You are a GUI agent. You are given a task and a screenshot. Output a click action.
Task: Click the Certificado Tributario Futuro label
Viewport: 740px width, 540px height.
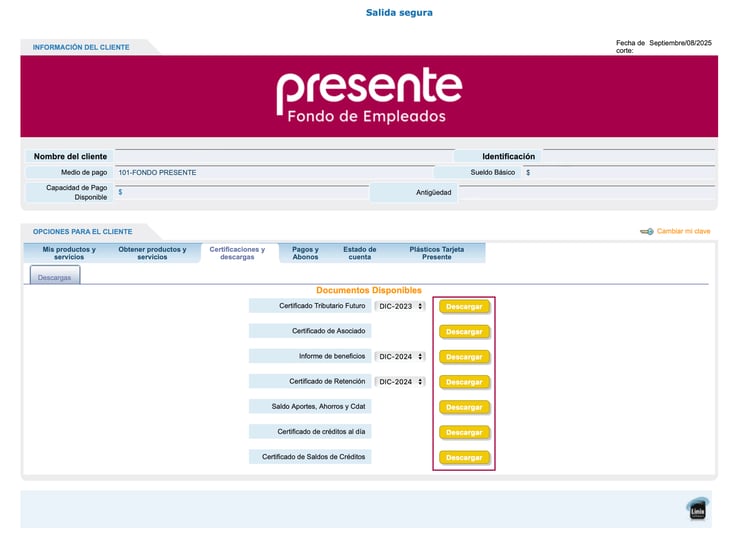pos(310,306)
